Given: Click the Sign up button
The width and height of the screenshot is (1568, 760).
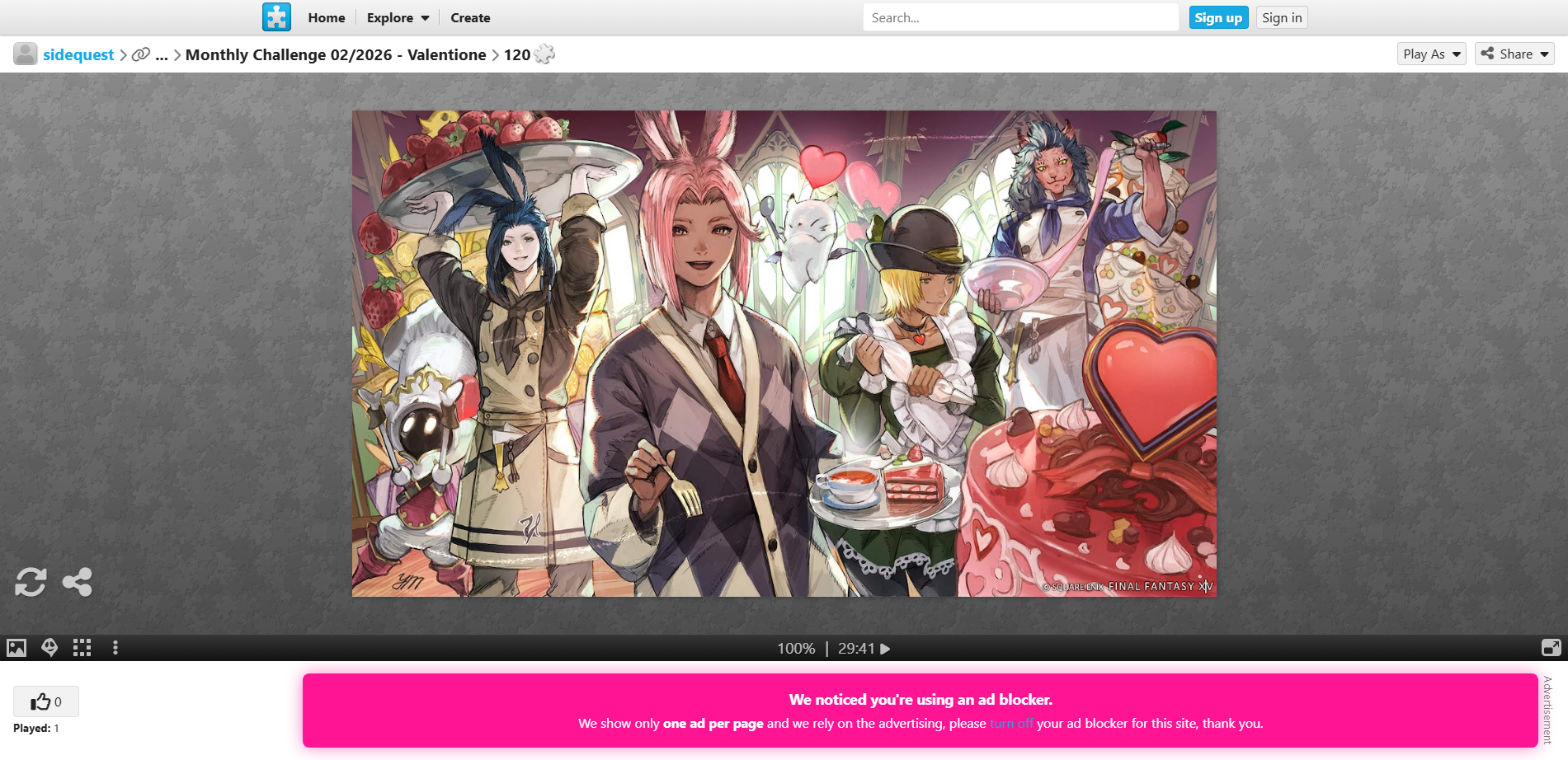Looking at the screenshot, I should click(x=1217, y=17).
